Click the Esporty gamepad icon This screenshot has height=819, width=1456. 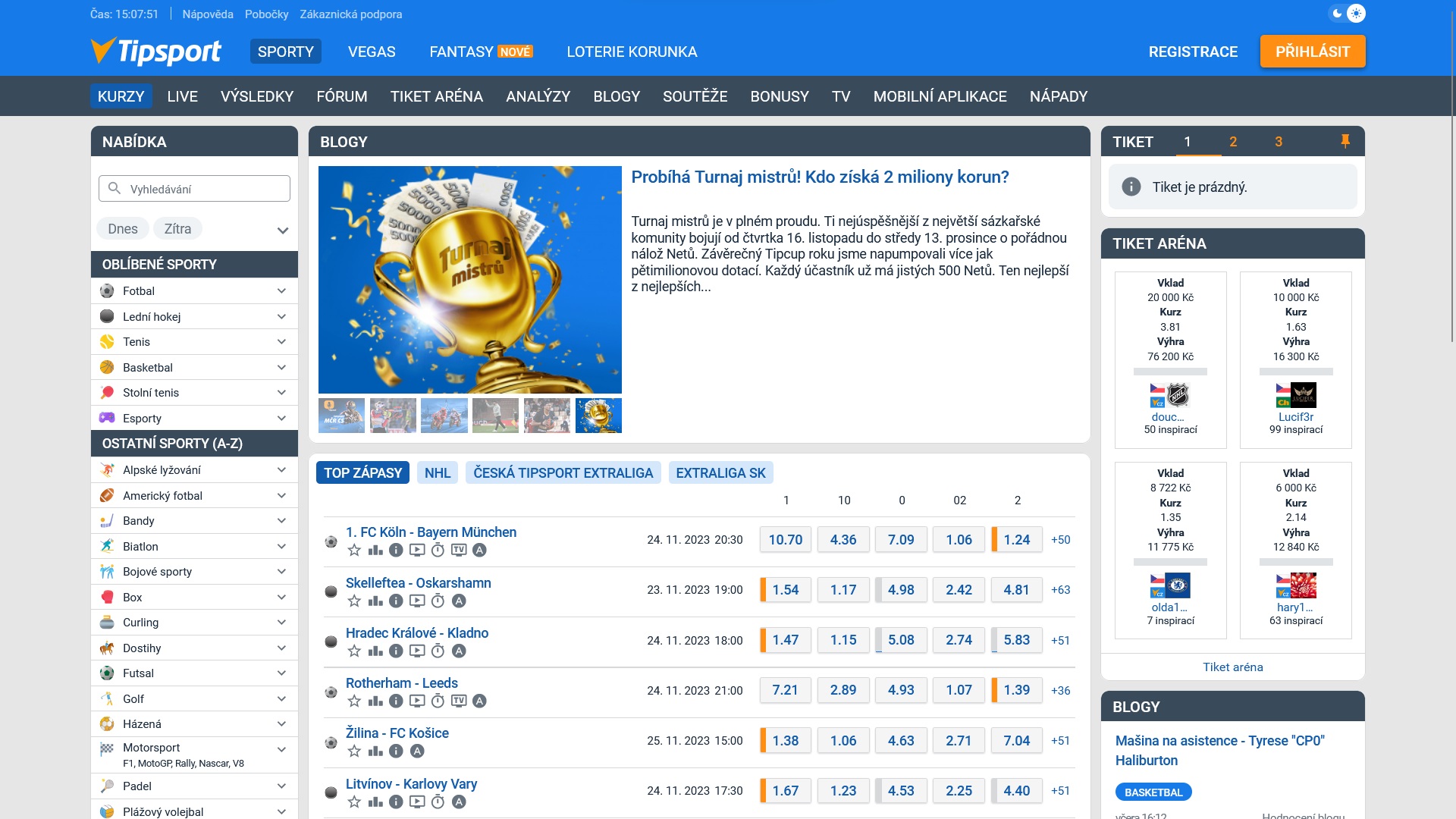tap(107, 418)
